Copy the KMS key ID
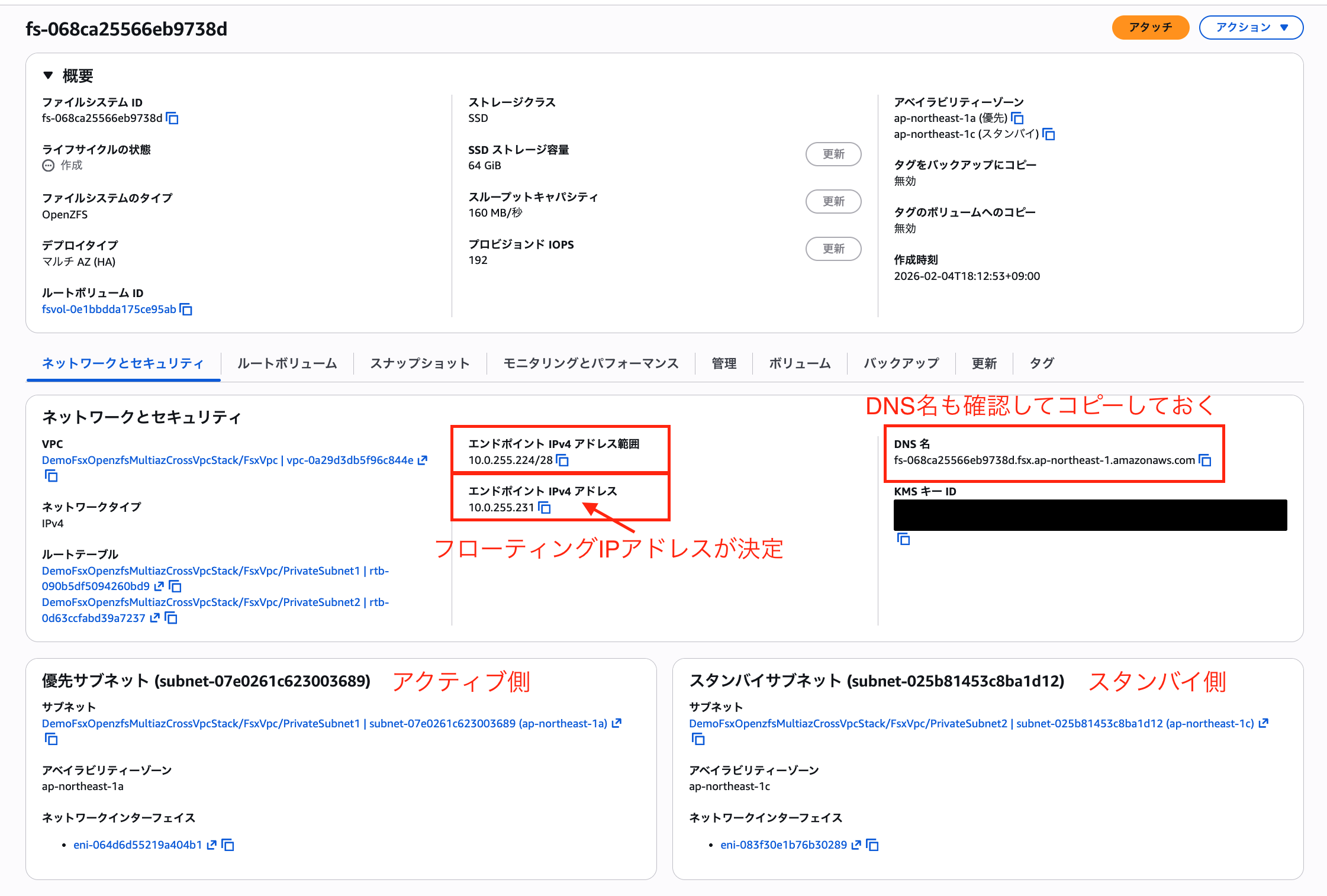 903,539
